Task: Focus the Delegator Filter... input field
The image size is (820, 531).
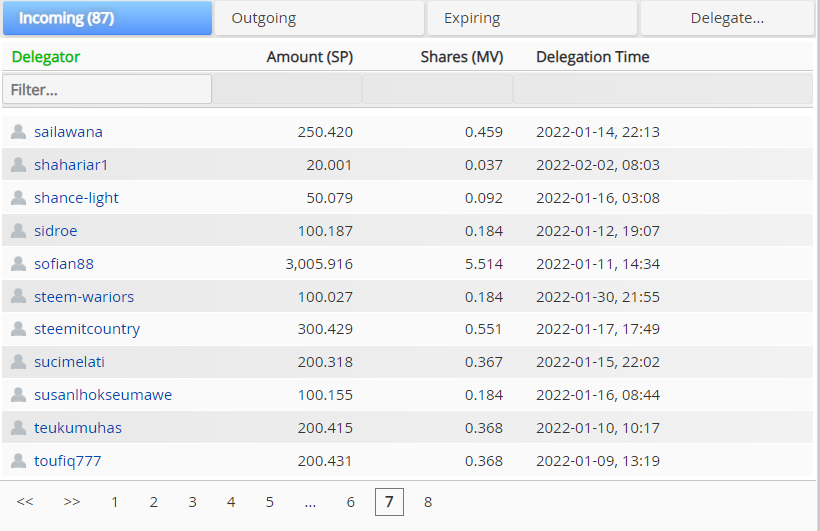Action: 107,89
